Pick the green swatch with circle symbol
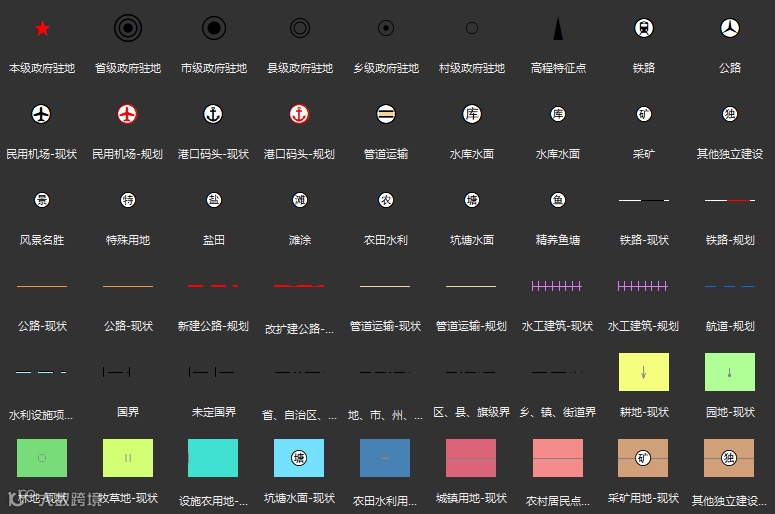This screenshot has width=775, height=514. click(x=42, y=458)
